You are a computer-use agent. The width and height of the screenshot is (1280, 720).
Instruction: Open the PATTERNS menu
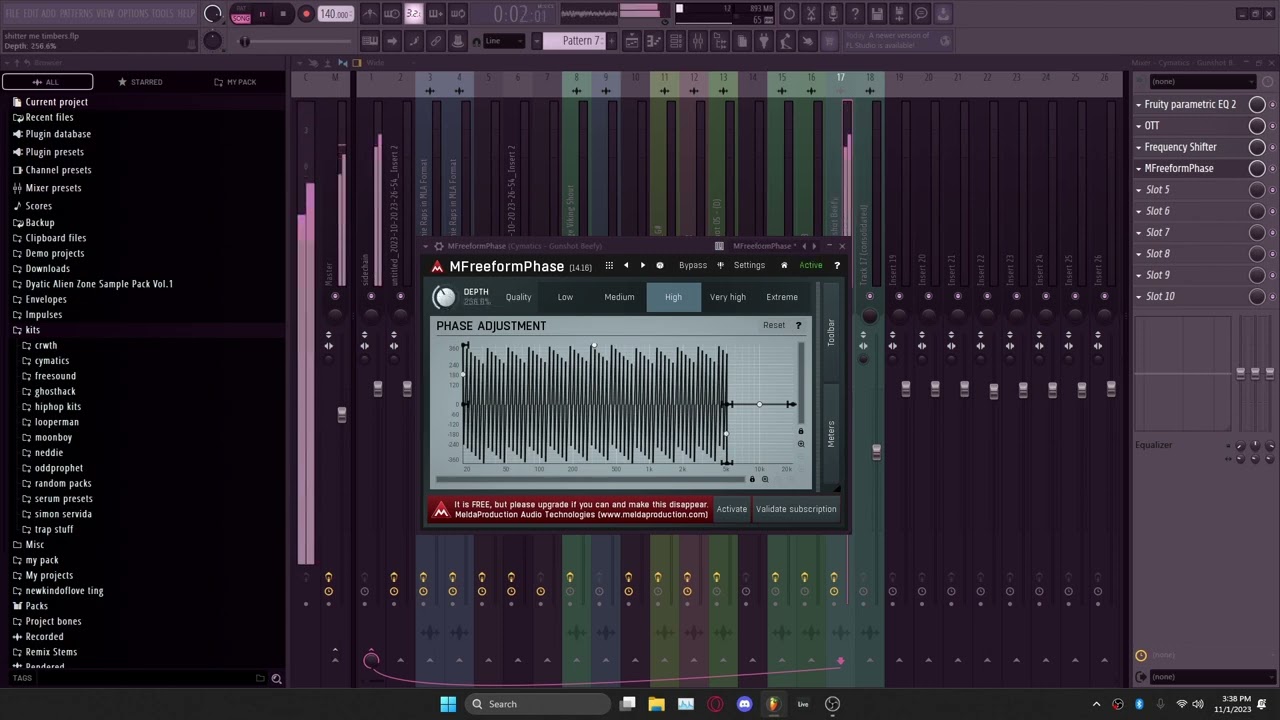click(x=76, y=14)
